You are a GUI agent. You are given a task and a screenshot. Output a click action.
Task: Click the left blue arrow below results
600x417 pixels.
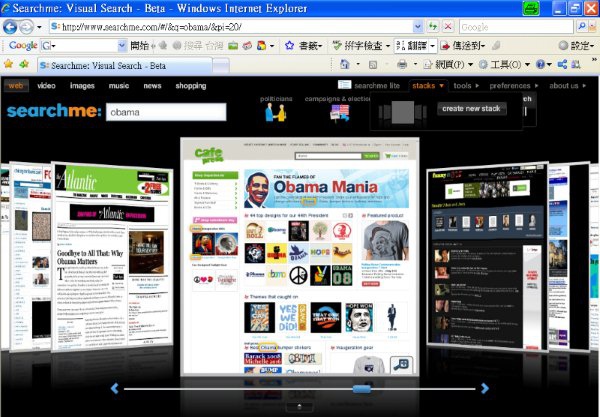[x=114, y=388]
